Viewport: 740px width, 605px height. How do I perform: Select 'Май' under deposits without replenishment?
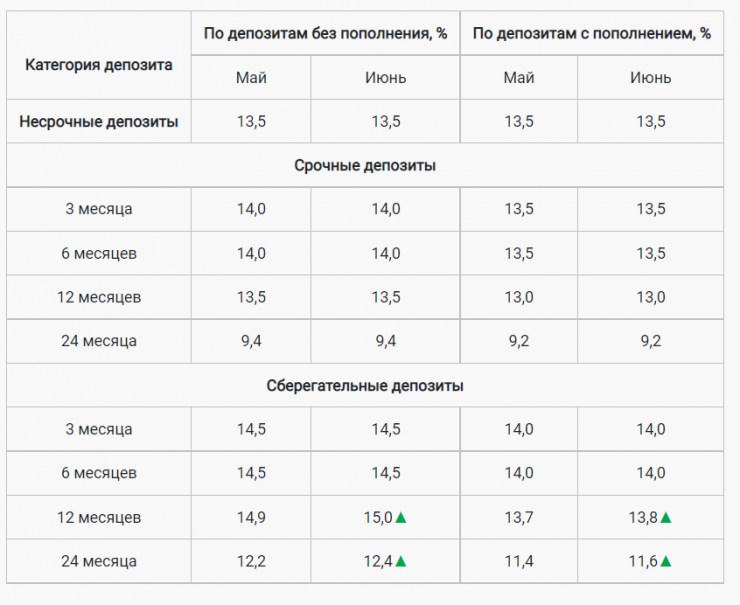251,78
